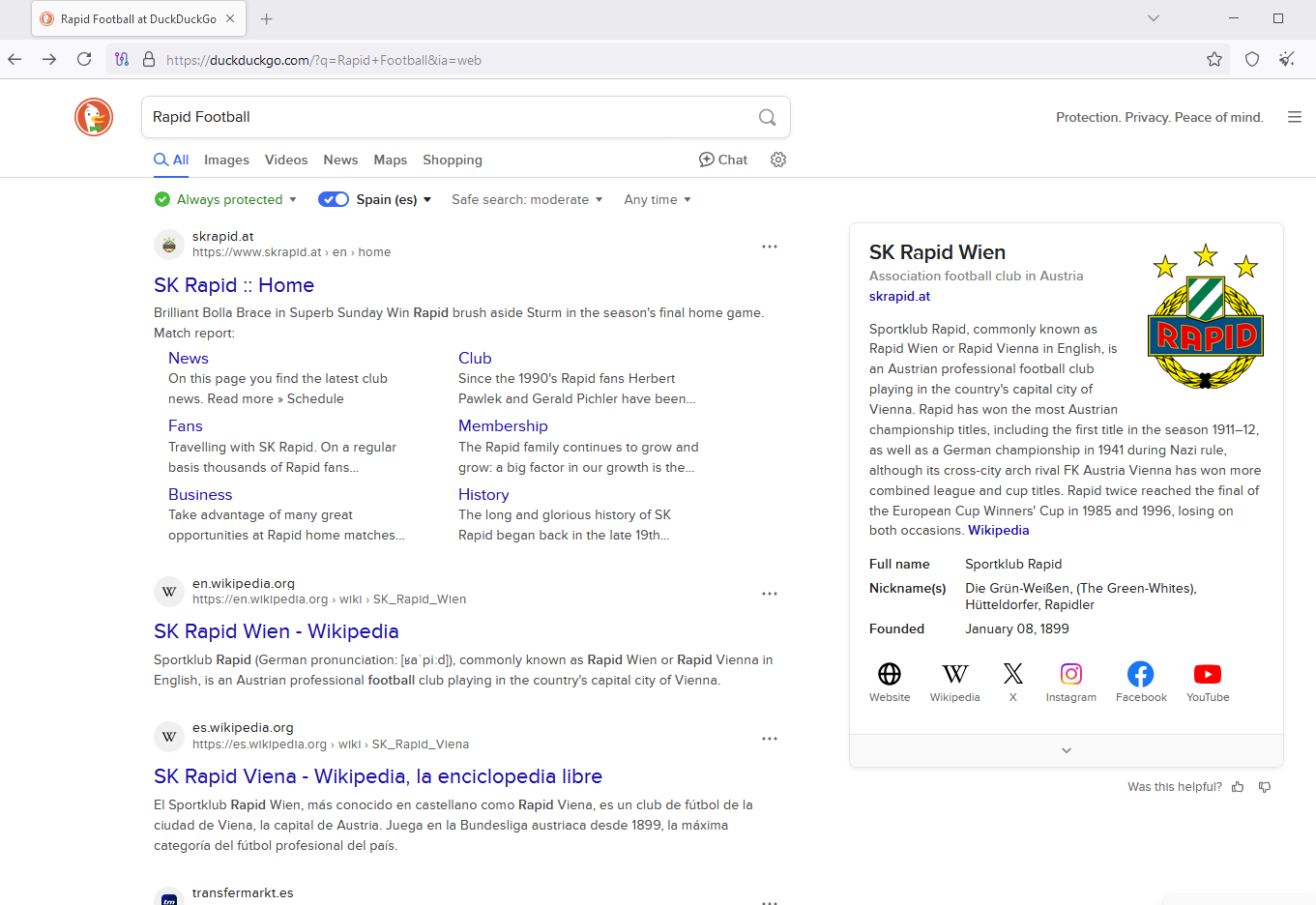Image resolution: width=1316 pixels, height=905 pixels.
Task: Click Wikipedia source link after description
Action: tap(999, 530)
